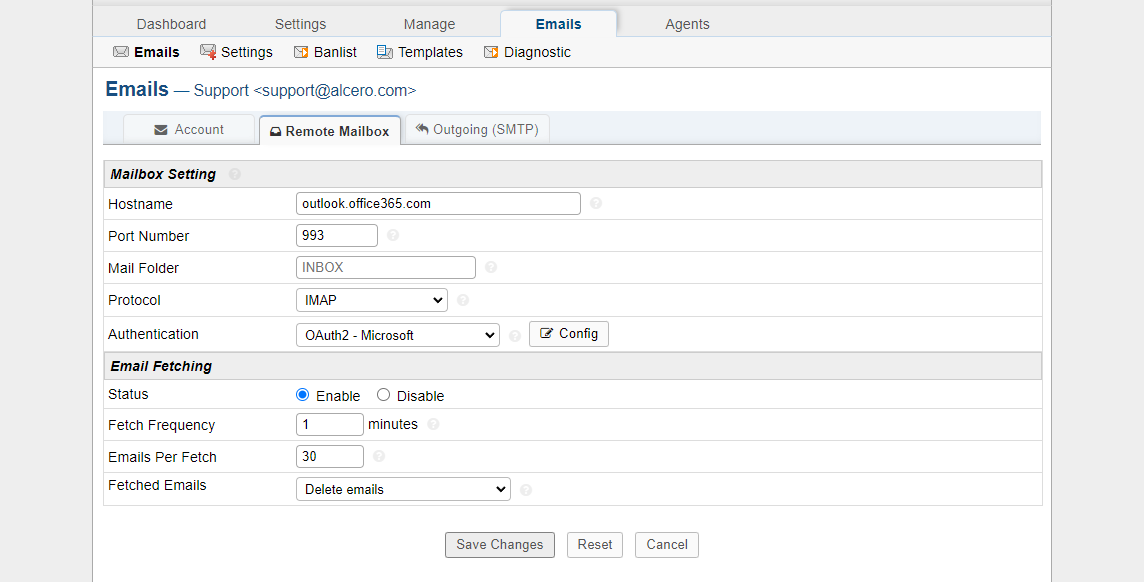Open the Account tab
This screenshot has height=582, width=1144.
(x=189, y=129)
